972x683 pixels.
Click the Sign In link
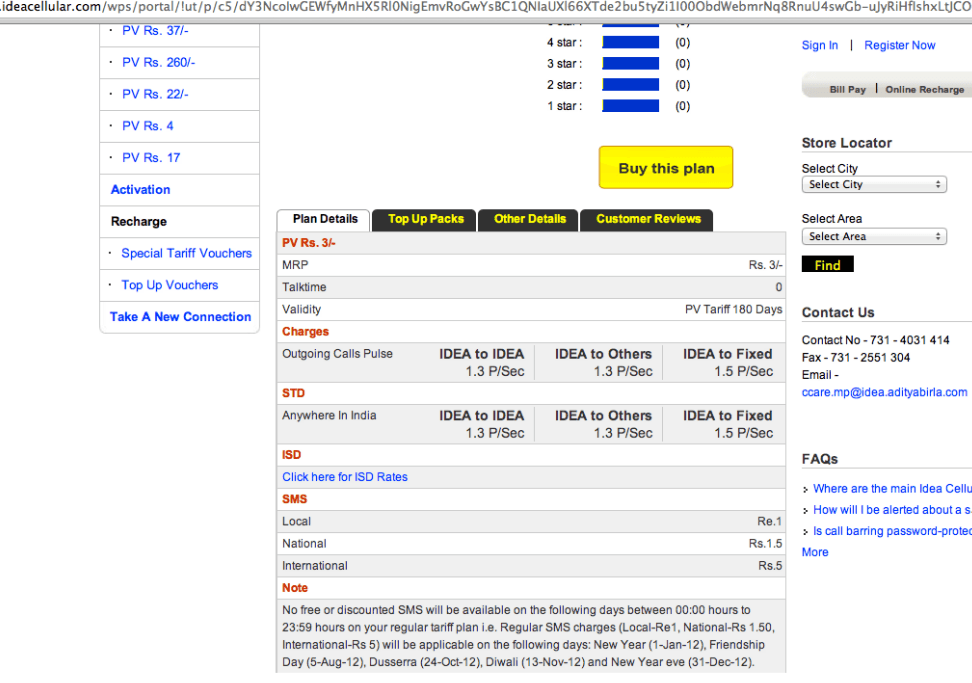coord(820,45)
